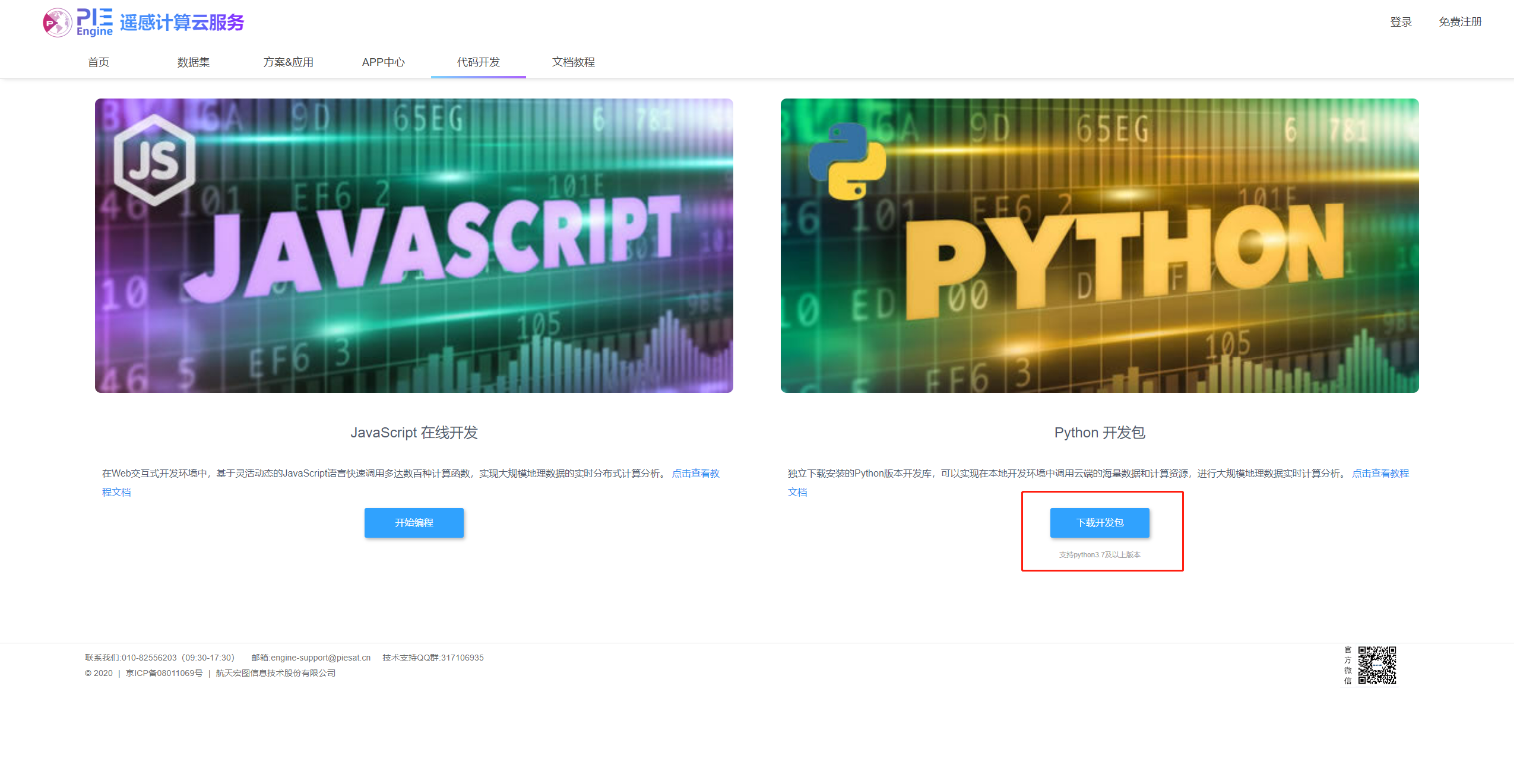Open the 数据集 menu

coord(194,62)
